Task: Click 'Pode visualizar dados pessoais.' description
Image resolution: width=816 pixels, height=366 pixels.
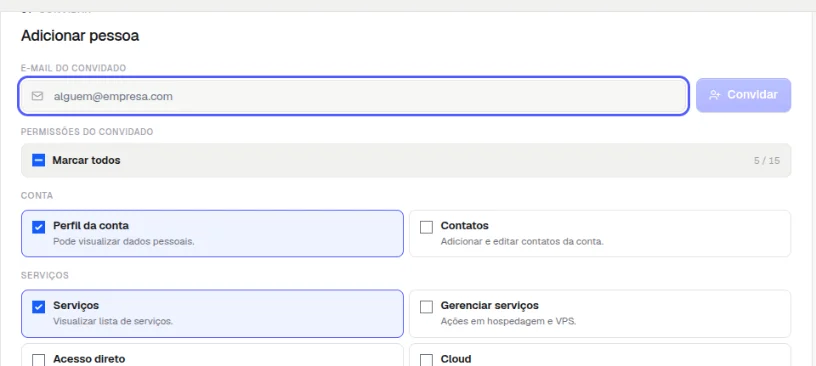Action: pos(124,242)
